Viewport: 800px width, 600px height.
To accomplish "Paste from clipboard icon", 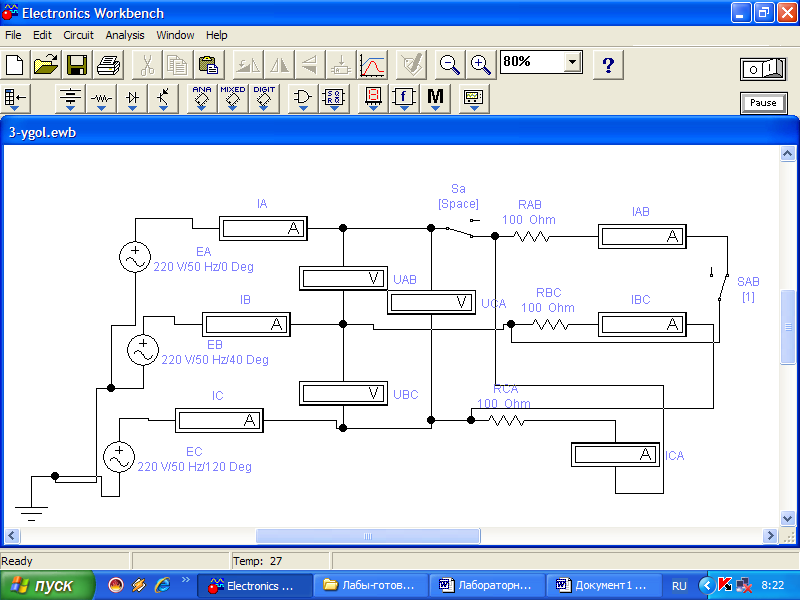I will click(x=209, y=65).
